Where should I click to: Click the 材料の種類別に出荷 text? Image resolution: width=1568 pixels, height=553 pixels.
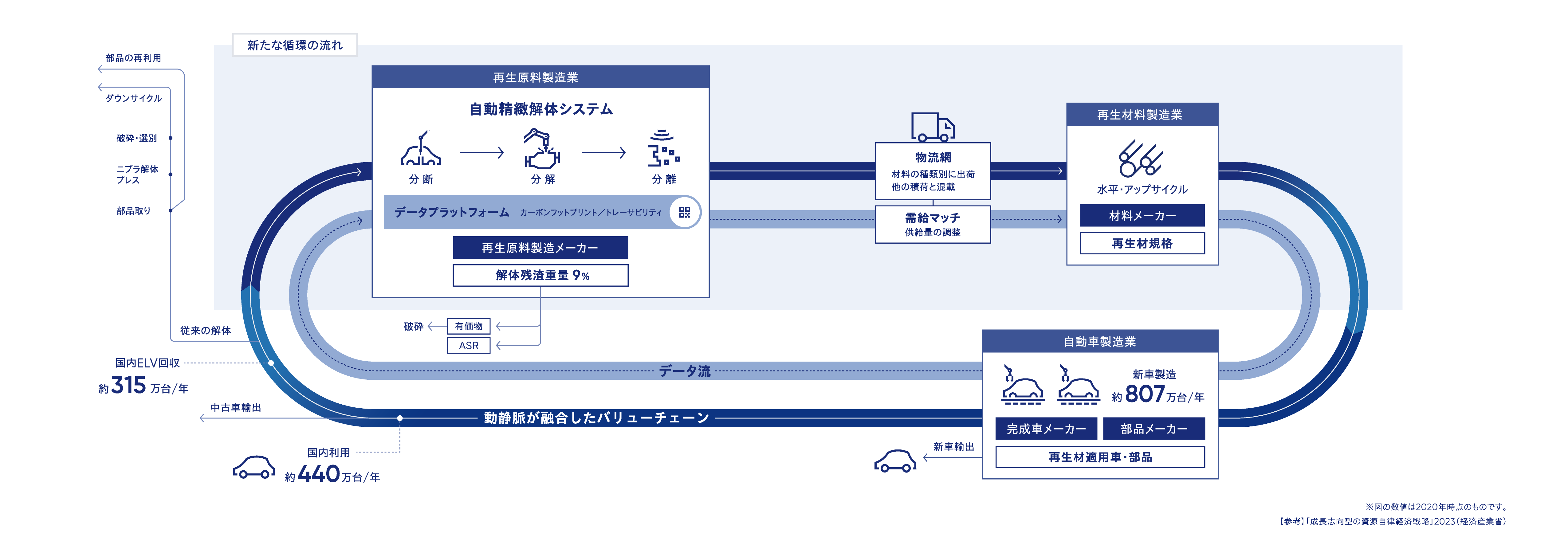[x=933, y=174]
